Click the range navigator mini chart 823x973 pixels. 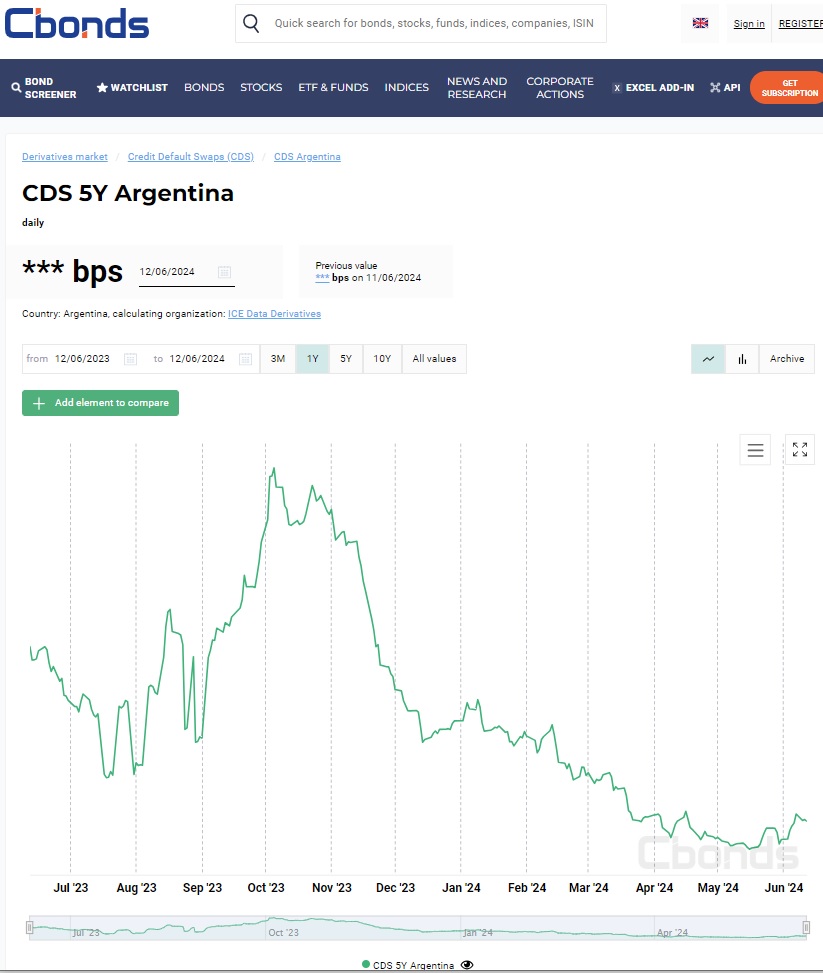point(418,927)
